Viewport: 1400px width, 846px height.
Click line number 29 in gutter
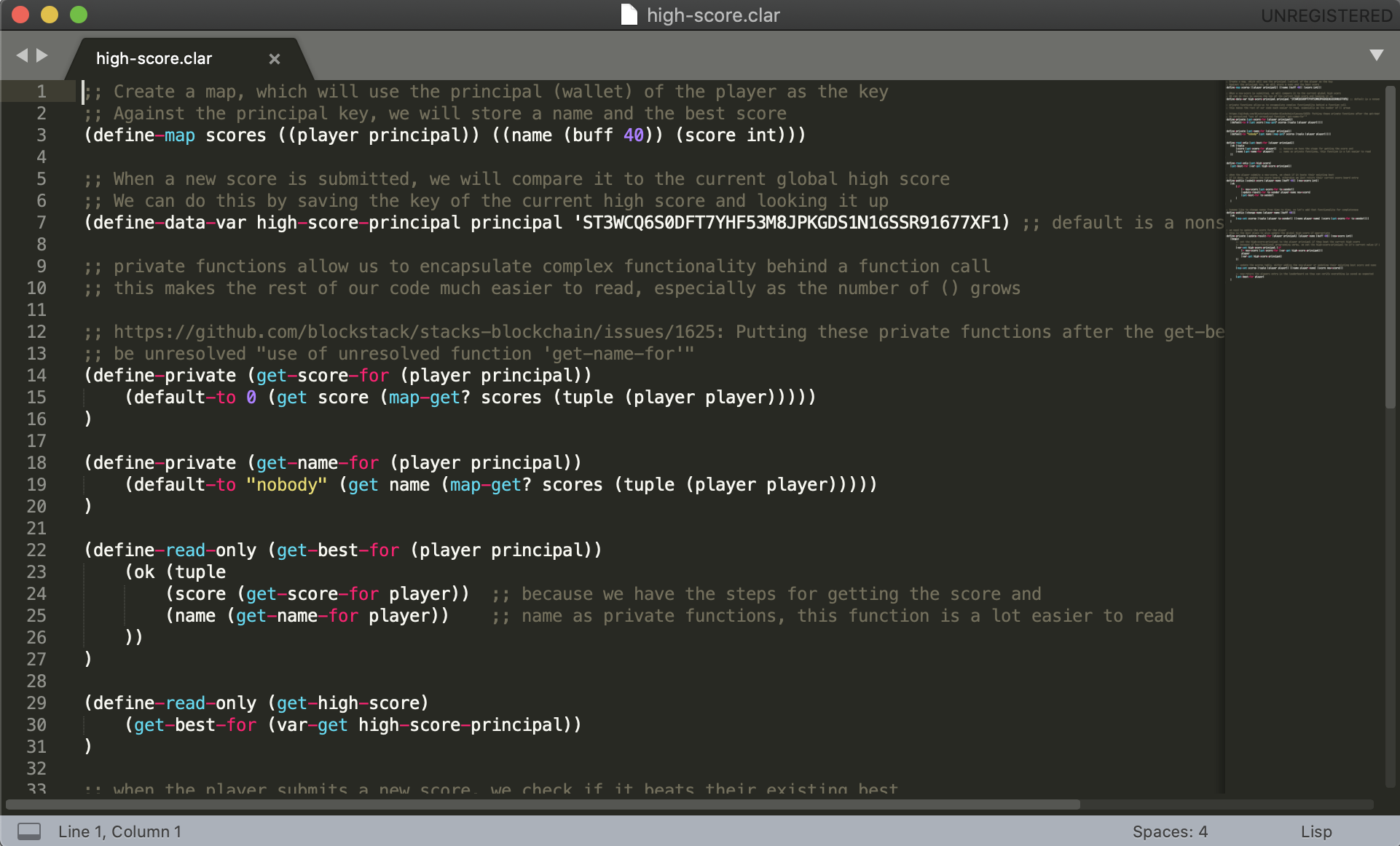[36, 703]
